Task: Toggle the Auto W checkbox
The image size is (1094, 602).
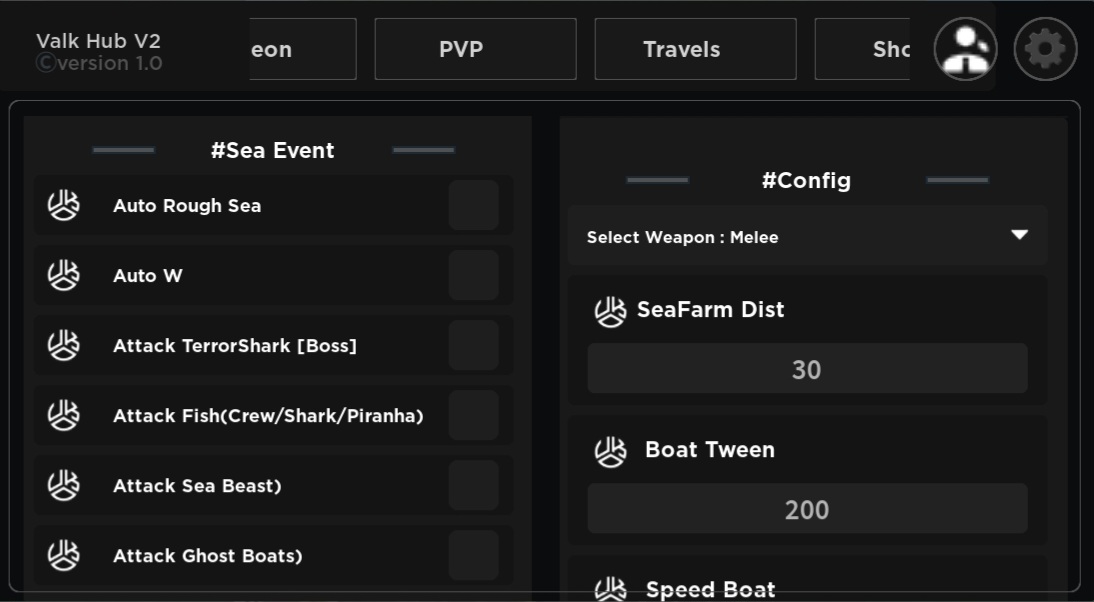Action: [x=473, y=276]
